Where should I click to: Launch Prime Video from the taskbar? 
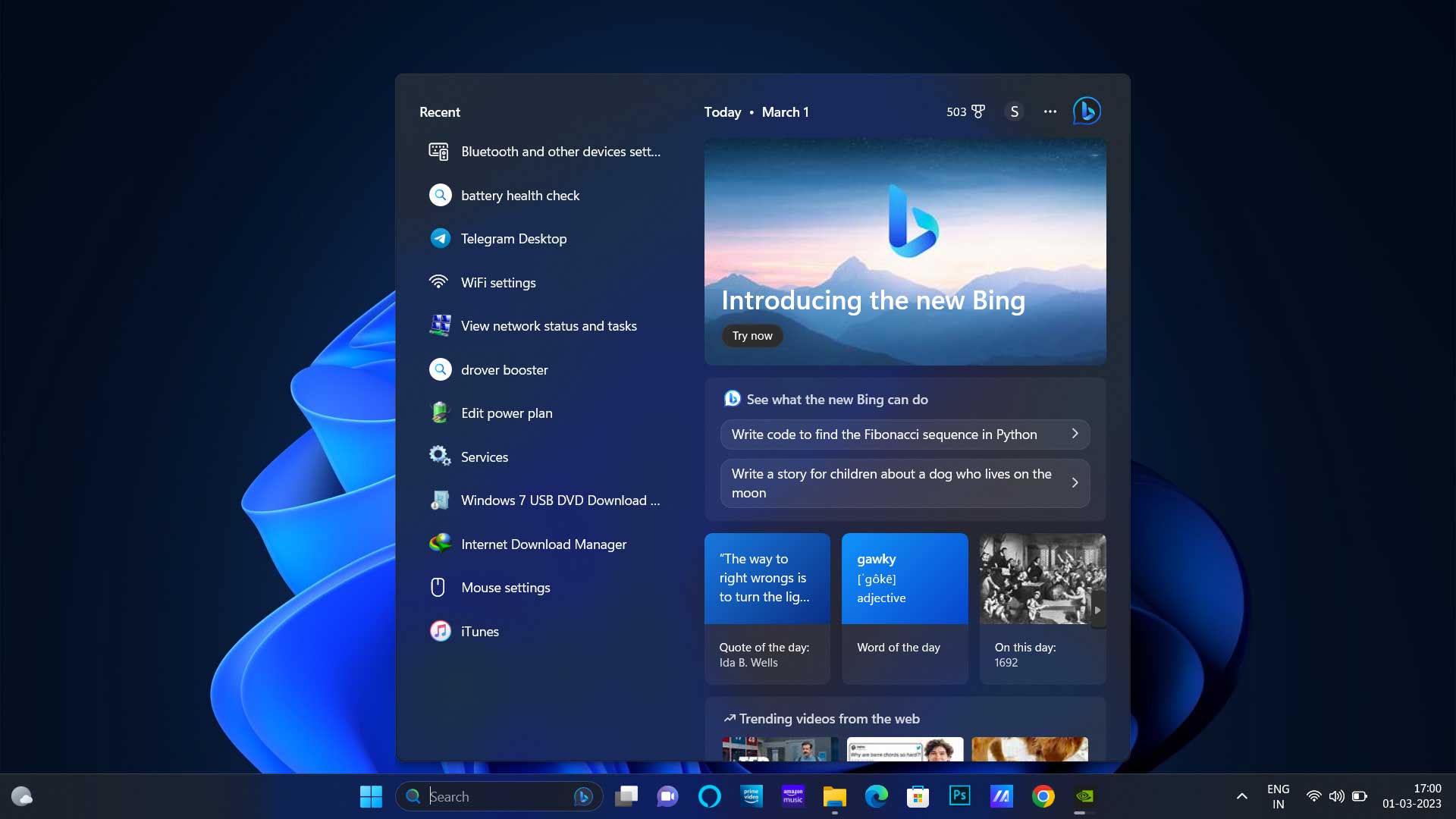pos(752,796)
